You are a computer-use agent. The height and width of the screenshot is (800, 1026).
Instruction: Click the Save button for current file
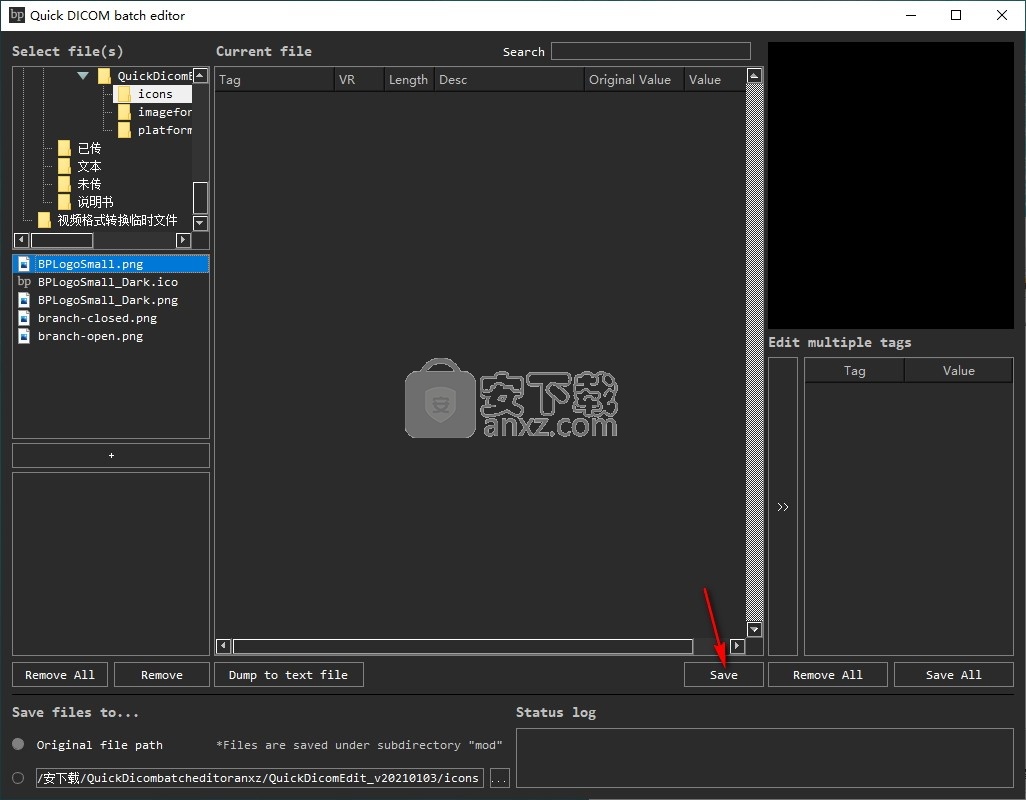tap(724, 674)
